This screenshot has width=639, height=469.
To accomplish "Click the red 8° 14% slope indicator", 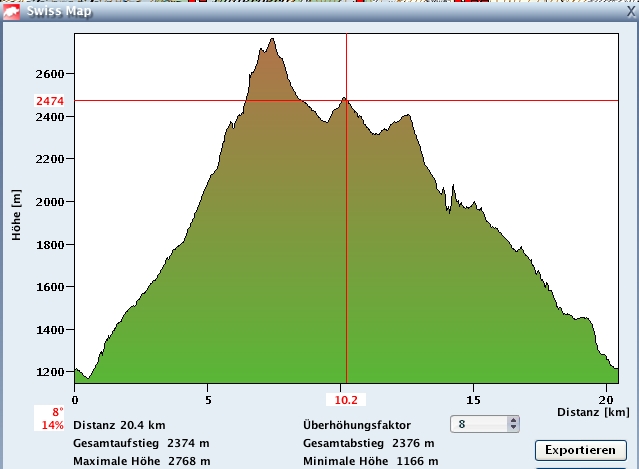I will click(x=51, y=418).
